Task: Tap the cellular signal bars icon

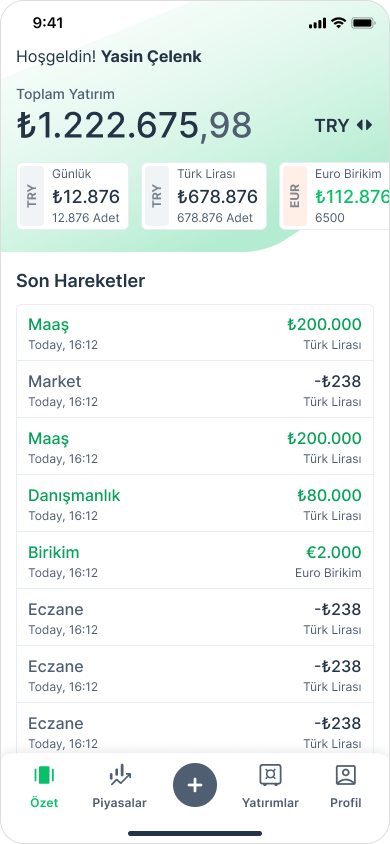Action: (x=317, y=23)
